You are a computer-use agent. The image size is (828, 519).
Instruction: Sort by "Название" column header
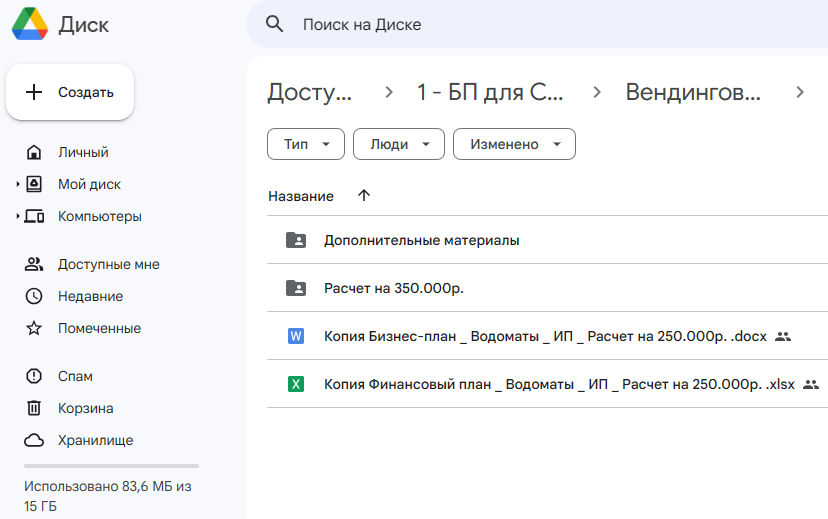tap(301, 196)
